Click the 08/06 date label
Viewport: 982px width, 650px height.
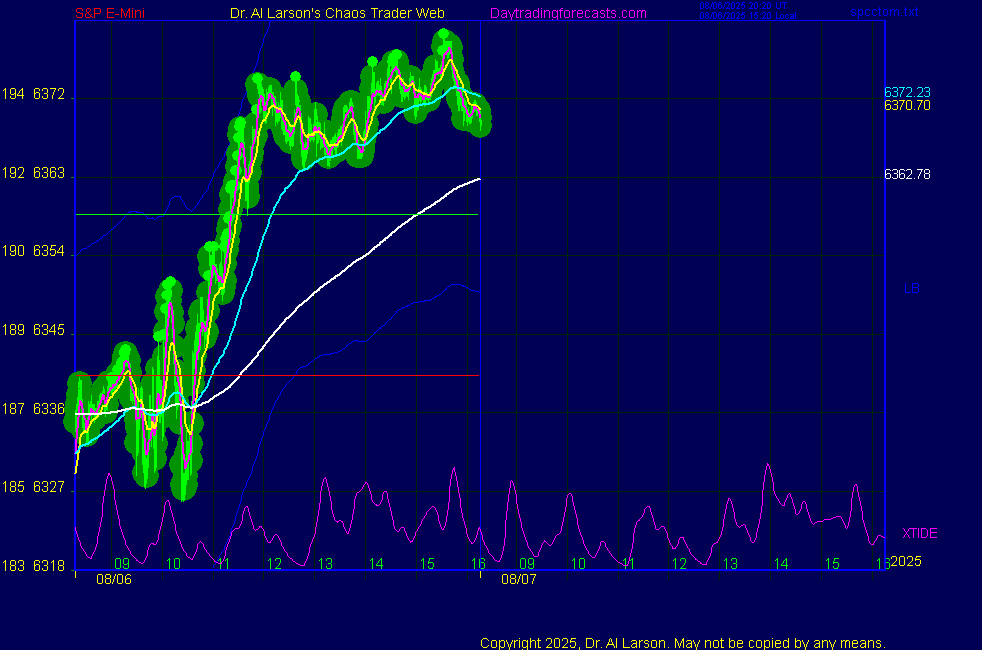point(114,579)
